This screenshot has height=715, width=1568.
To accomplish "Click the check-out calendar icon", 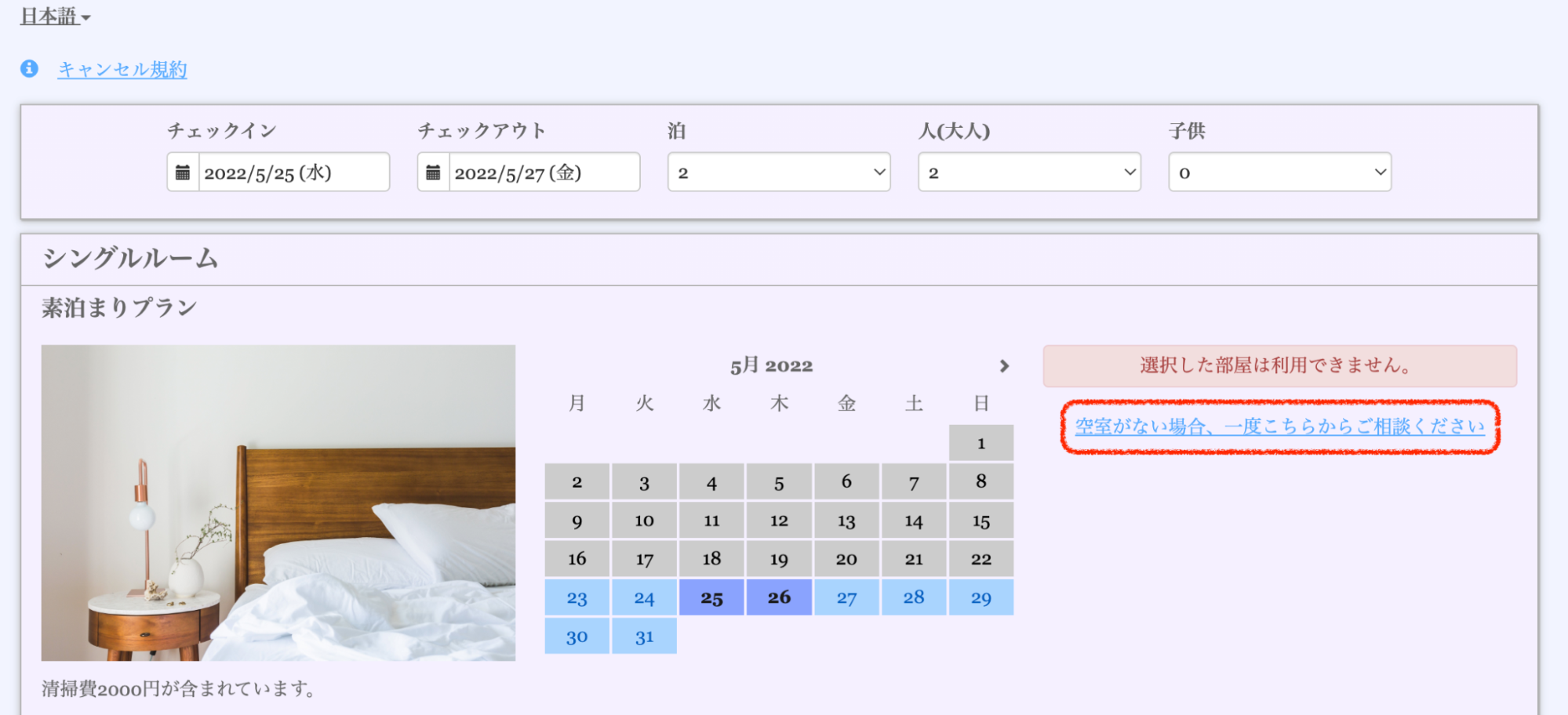I will [433, 172].
